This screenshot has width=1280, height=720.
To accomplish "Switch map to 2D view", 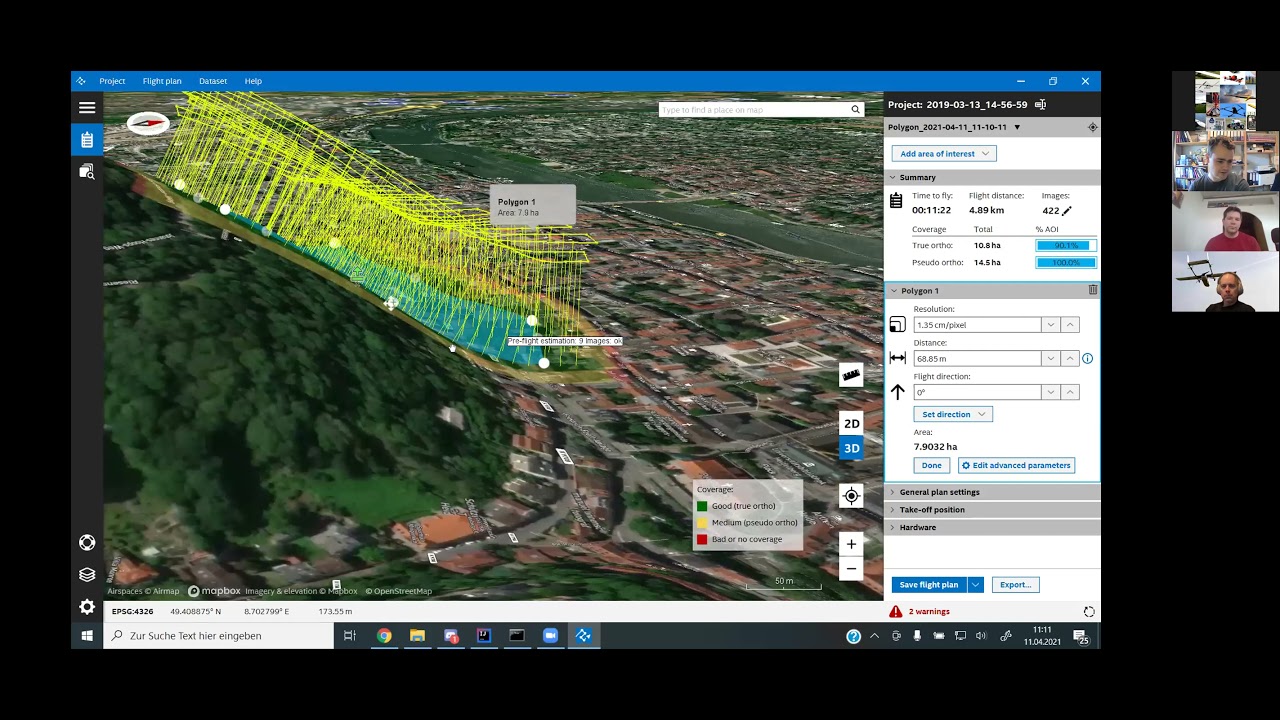I will [851, 423].
